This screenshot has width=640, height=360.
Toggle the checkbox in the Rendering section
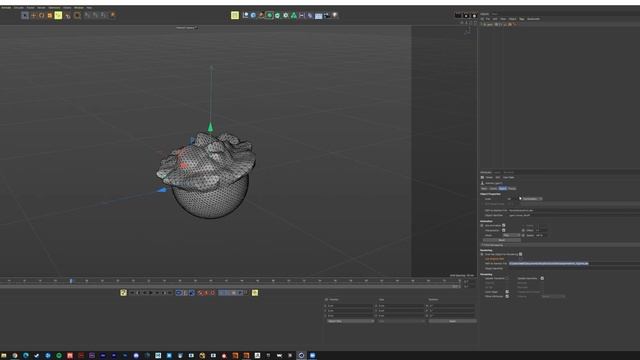(520, 254)
